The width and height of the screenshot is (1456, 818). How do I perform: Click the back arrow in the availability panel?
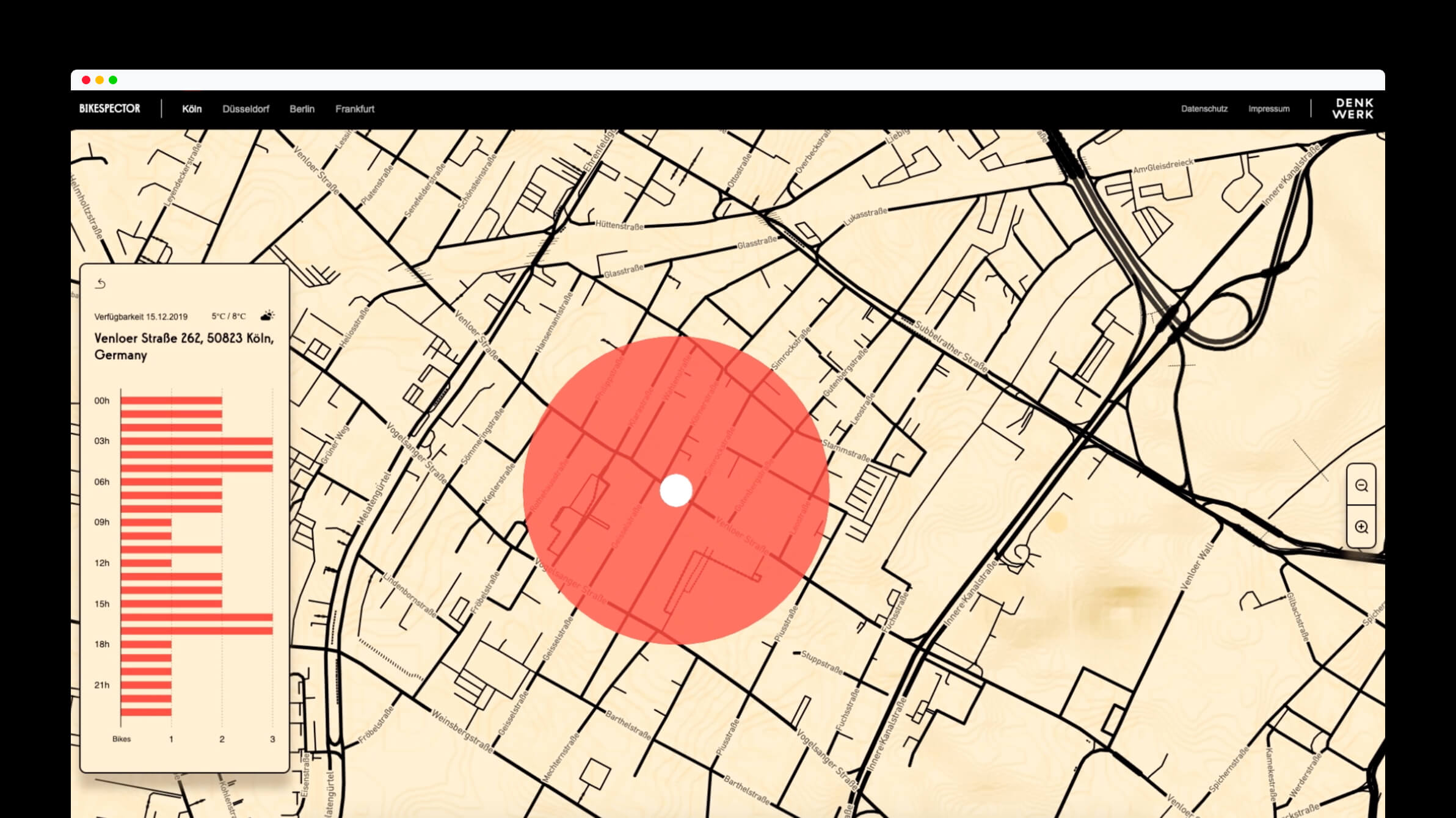point(101,284)
